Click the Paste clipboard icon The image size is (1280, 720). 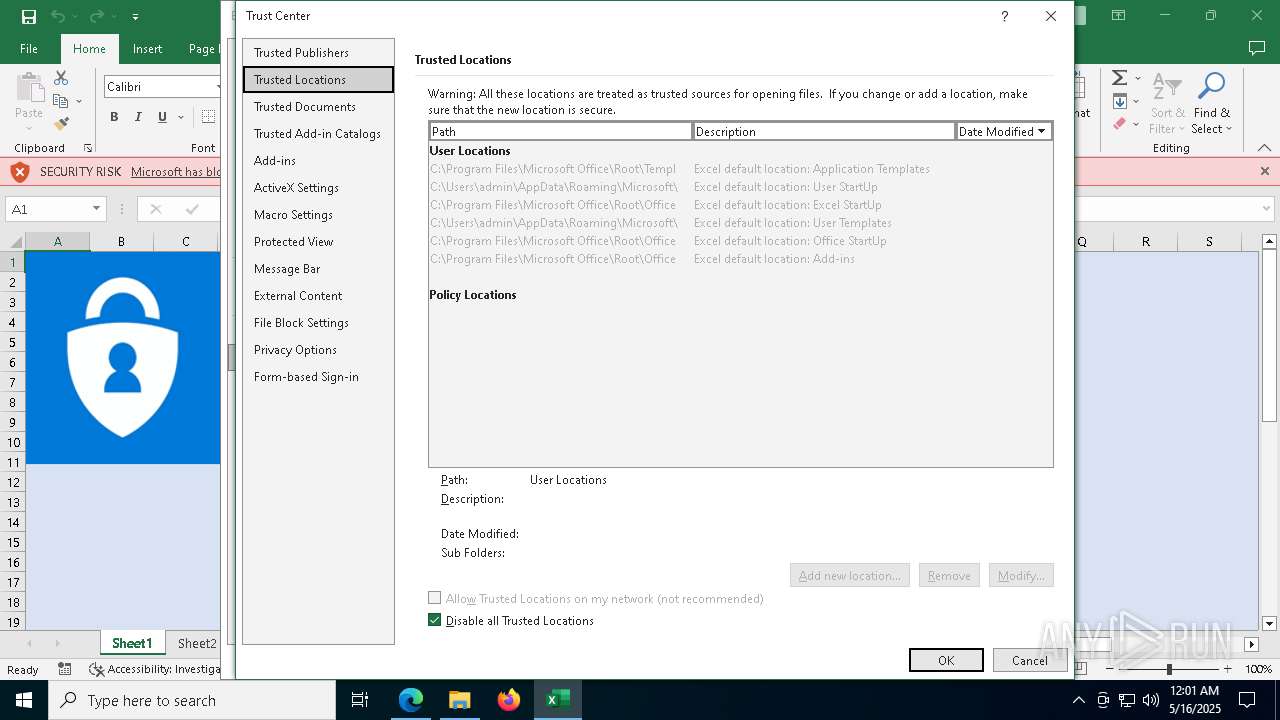pyautogui.click(x=29, y=88)
